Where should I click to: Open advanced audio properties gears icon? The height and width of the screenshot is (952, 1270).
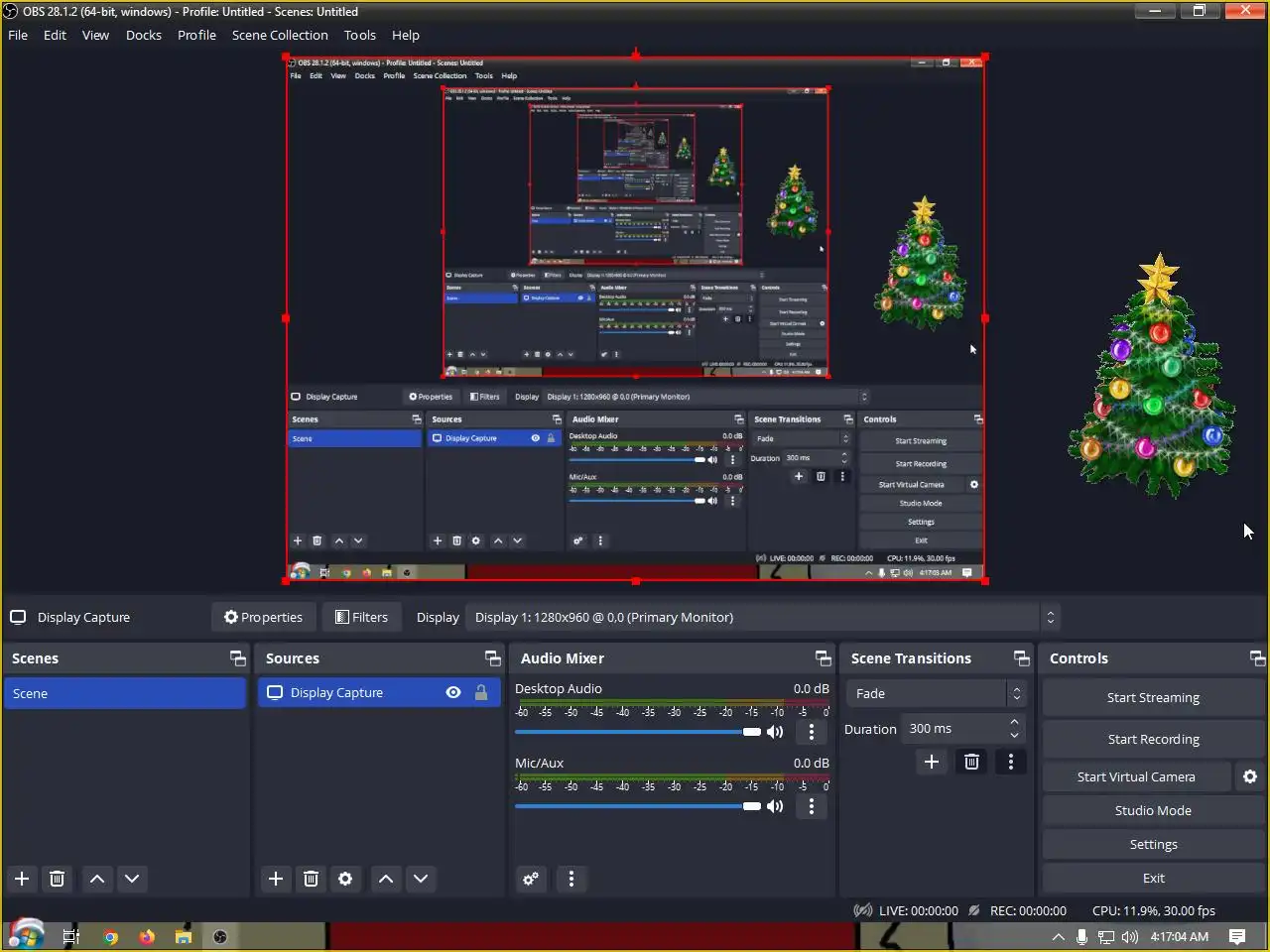532,879
